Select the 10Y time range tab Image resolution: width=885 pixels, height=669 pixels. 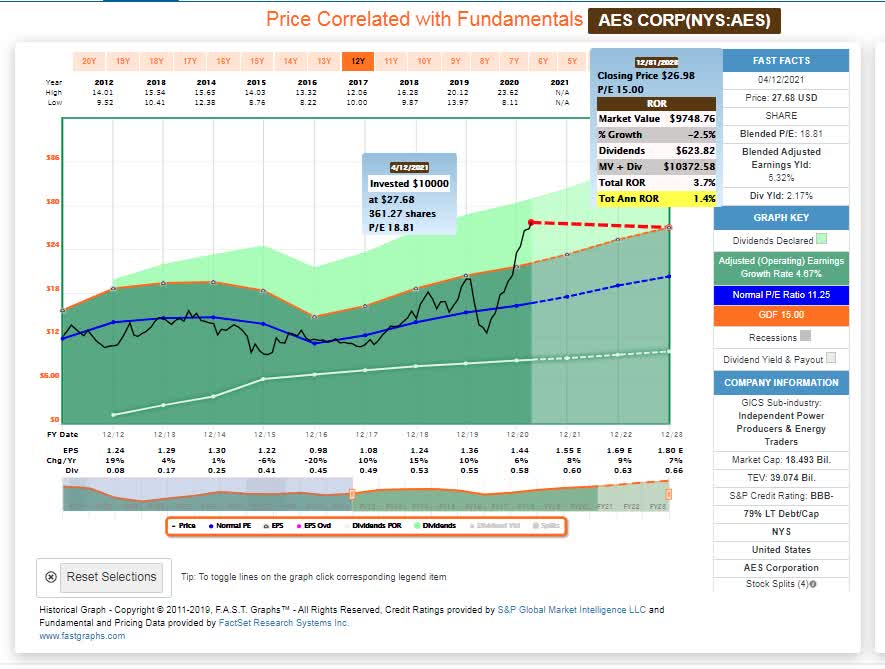(x=424, y=62)
